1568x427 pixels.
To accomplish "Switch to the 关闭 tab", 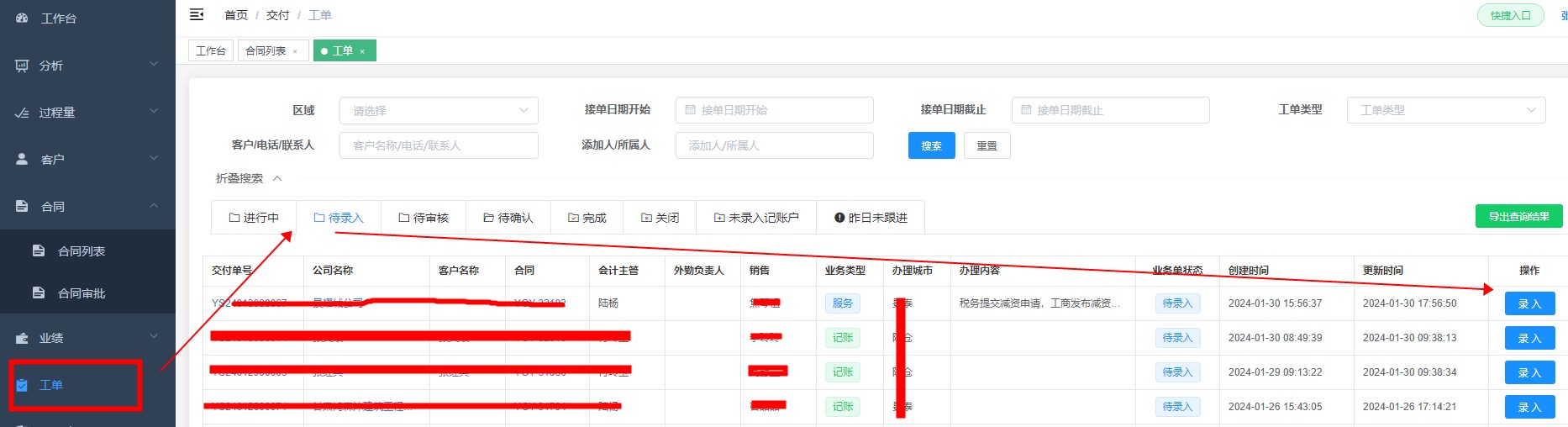I will point(660,218).
